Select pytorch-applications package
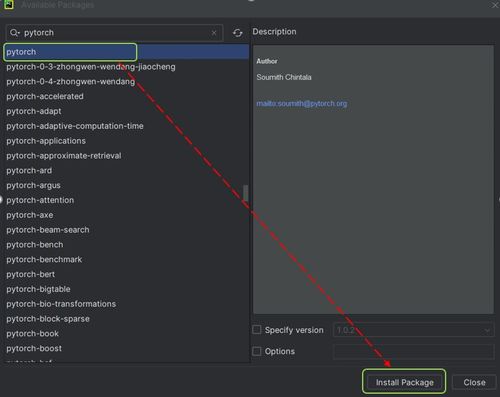The image size is (500, 397). [x=126, y=141]
